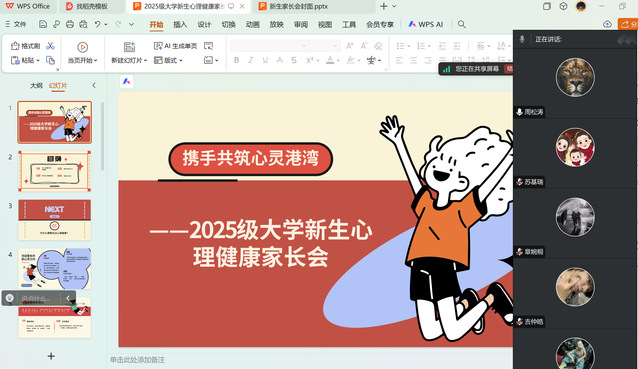
Task: Click the Format Painter brush icon
Action: [x=15, y=46]
